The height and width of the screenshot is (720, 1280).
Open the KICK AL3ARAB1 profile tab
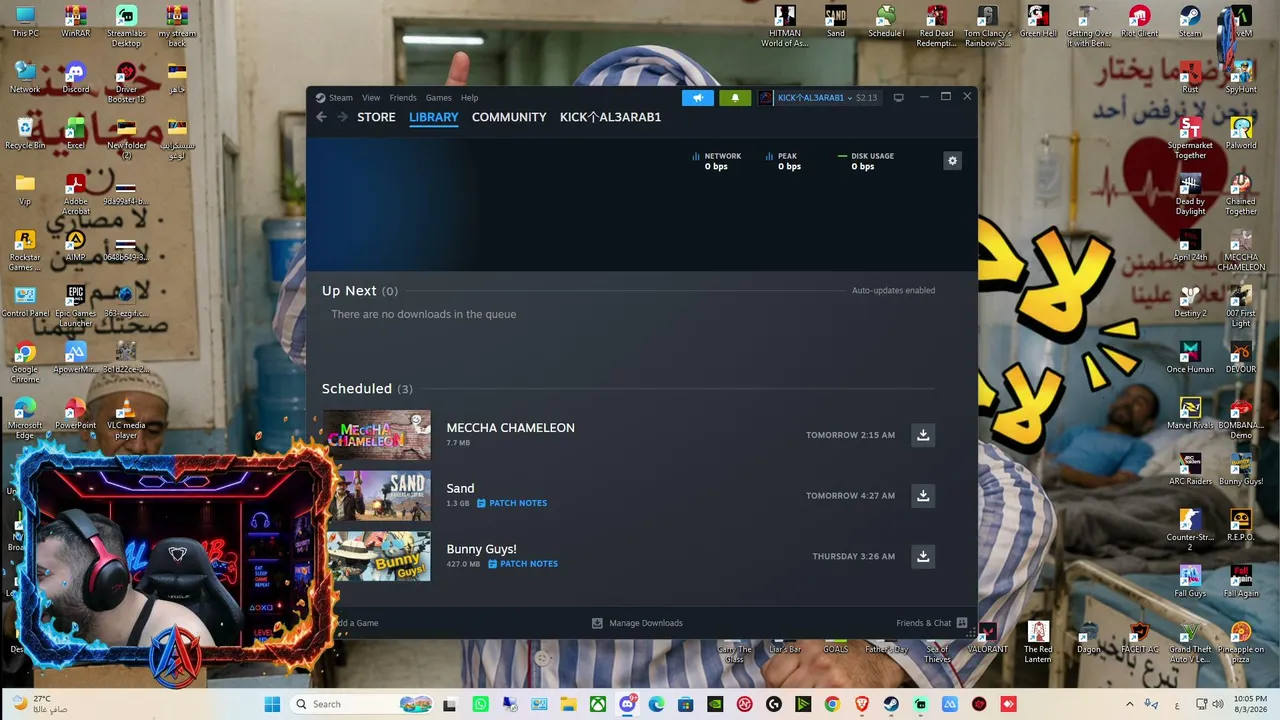610,117
